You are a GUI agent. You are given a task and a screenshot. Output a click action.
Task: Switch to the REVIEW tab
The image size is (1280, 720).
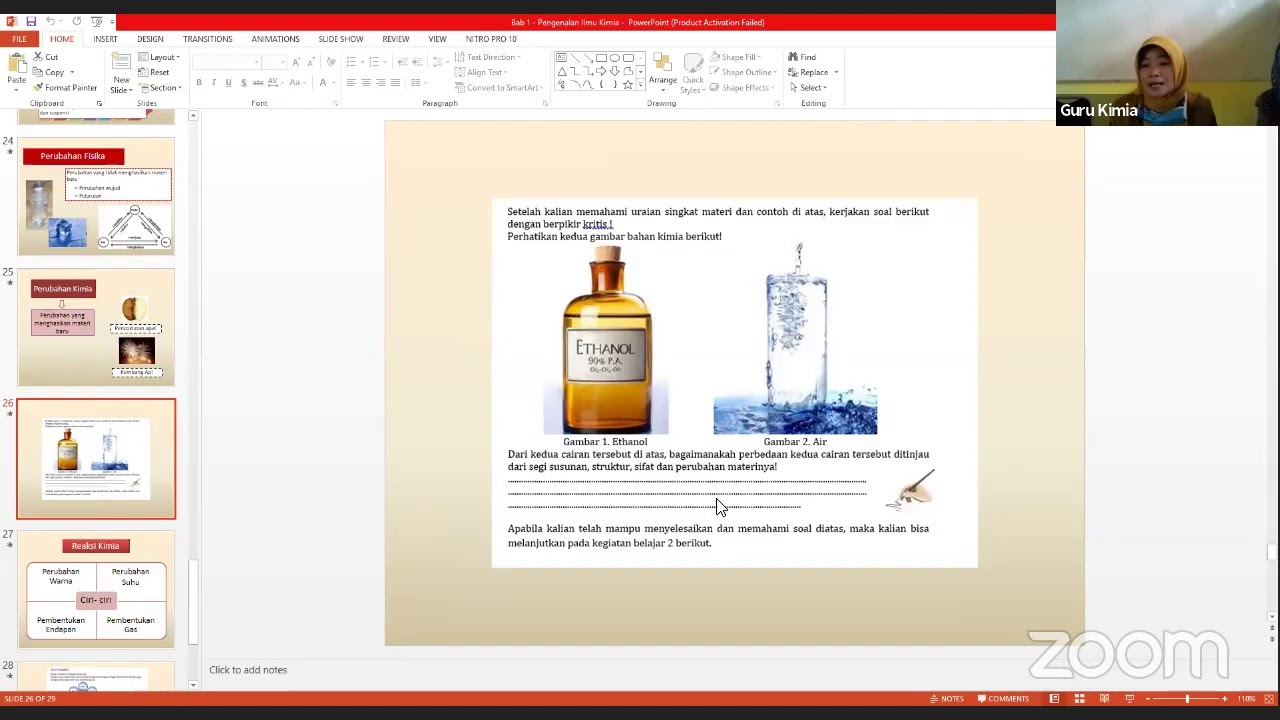click(395, 39)
